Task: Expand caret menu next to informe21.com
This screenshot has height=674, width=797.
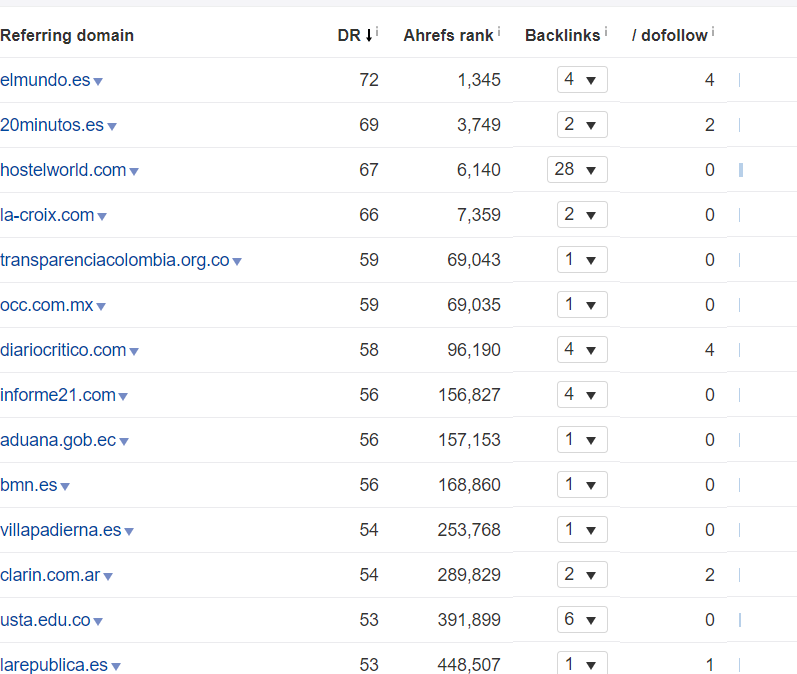Action: coord(123,396)
